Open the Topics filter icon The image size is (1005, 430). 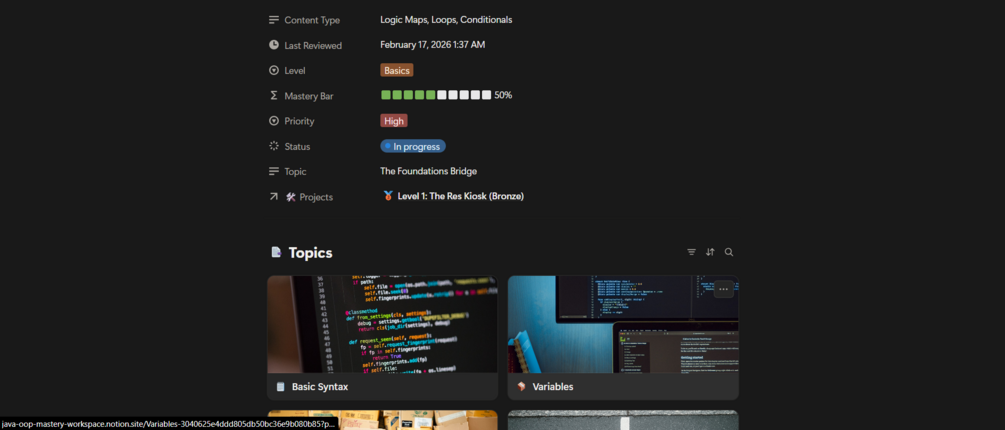(692, 252)
